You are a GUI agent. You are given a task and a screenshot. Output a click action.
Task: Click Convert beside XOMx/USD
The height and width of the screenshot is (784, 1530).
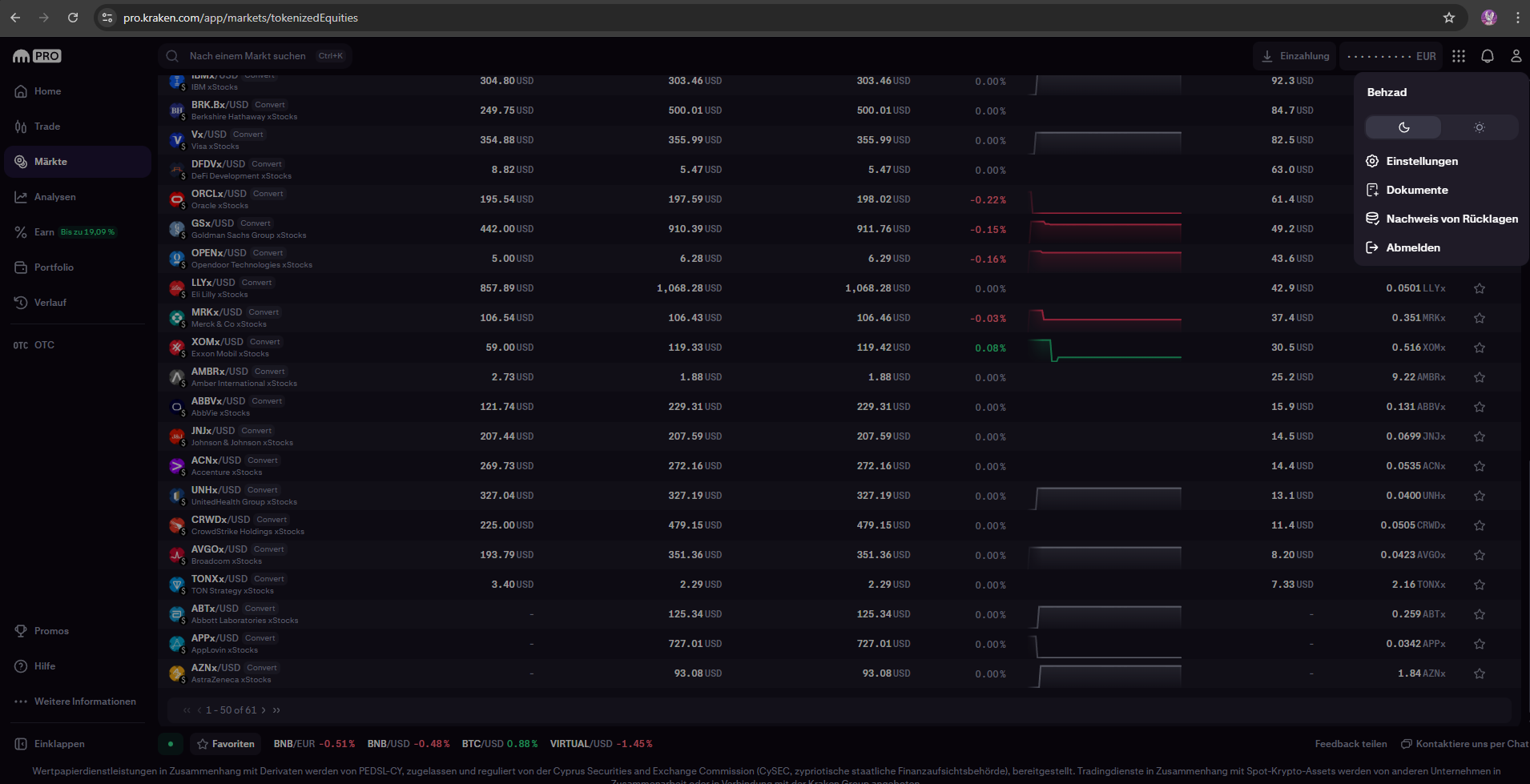264,342
